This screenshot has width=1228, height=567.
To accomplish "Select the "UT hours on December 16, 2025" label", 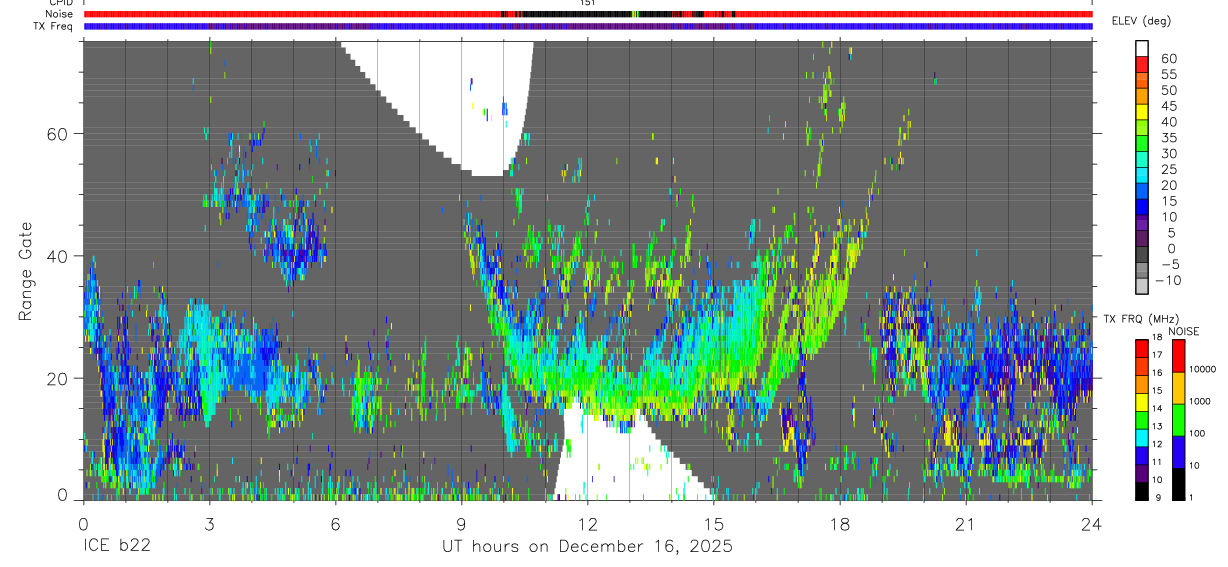I will point(587,547).
